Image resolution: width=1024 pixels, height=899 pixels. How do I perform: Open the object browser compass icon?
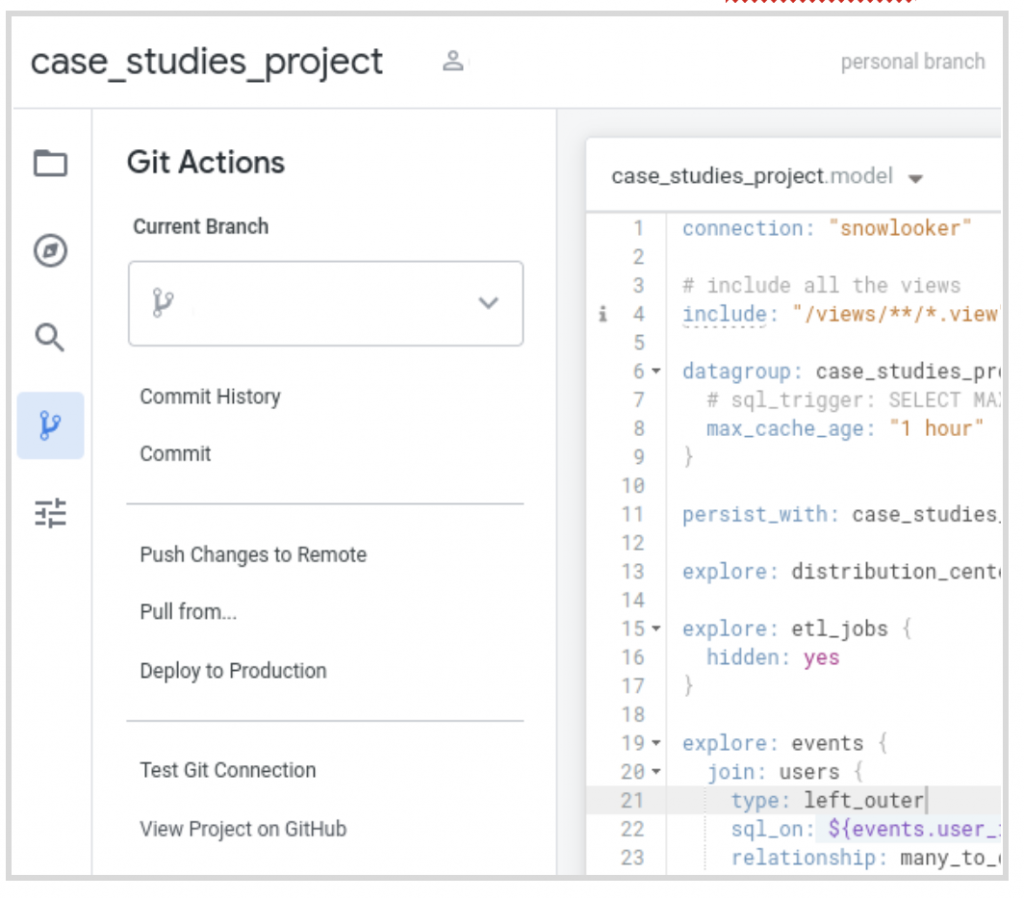point(50,251)
